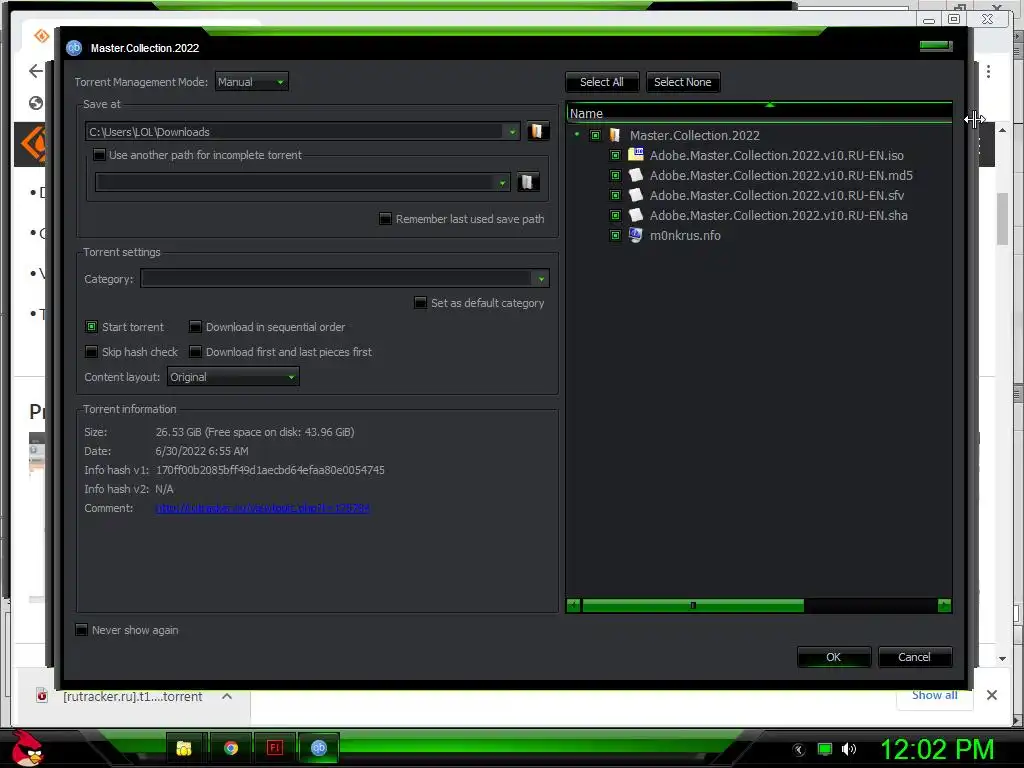Click the .iso file disc icon
Image resolution: width=1024 pixels, height=768 pixels.
click(635, 155)
